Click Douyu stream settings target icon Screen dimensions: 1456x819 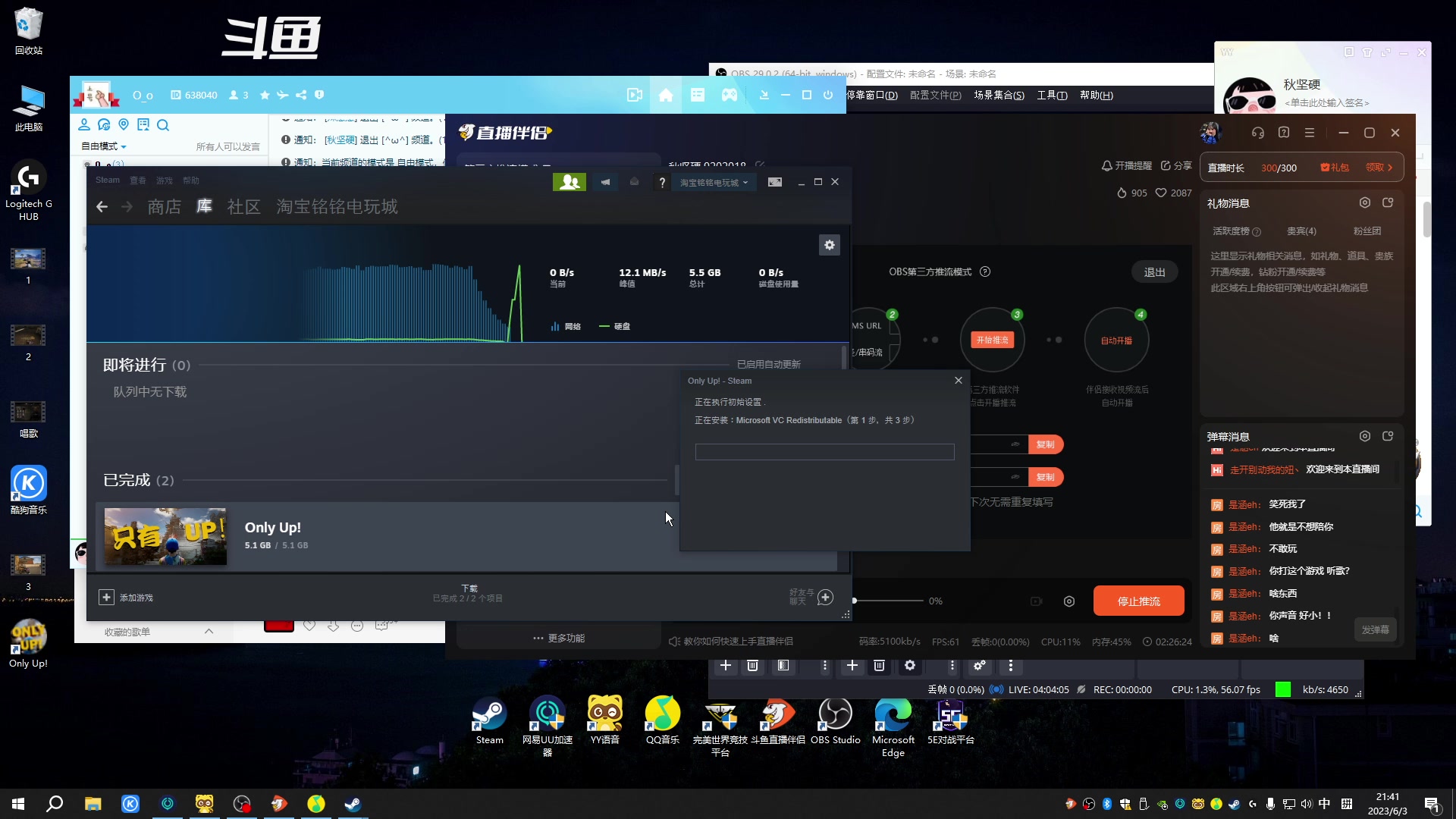click(1069, 601)
